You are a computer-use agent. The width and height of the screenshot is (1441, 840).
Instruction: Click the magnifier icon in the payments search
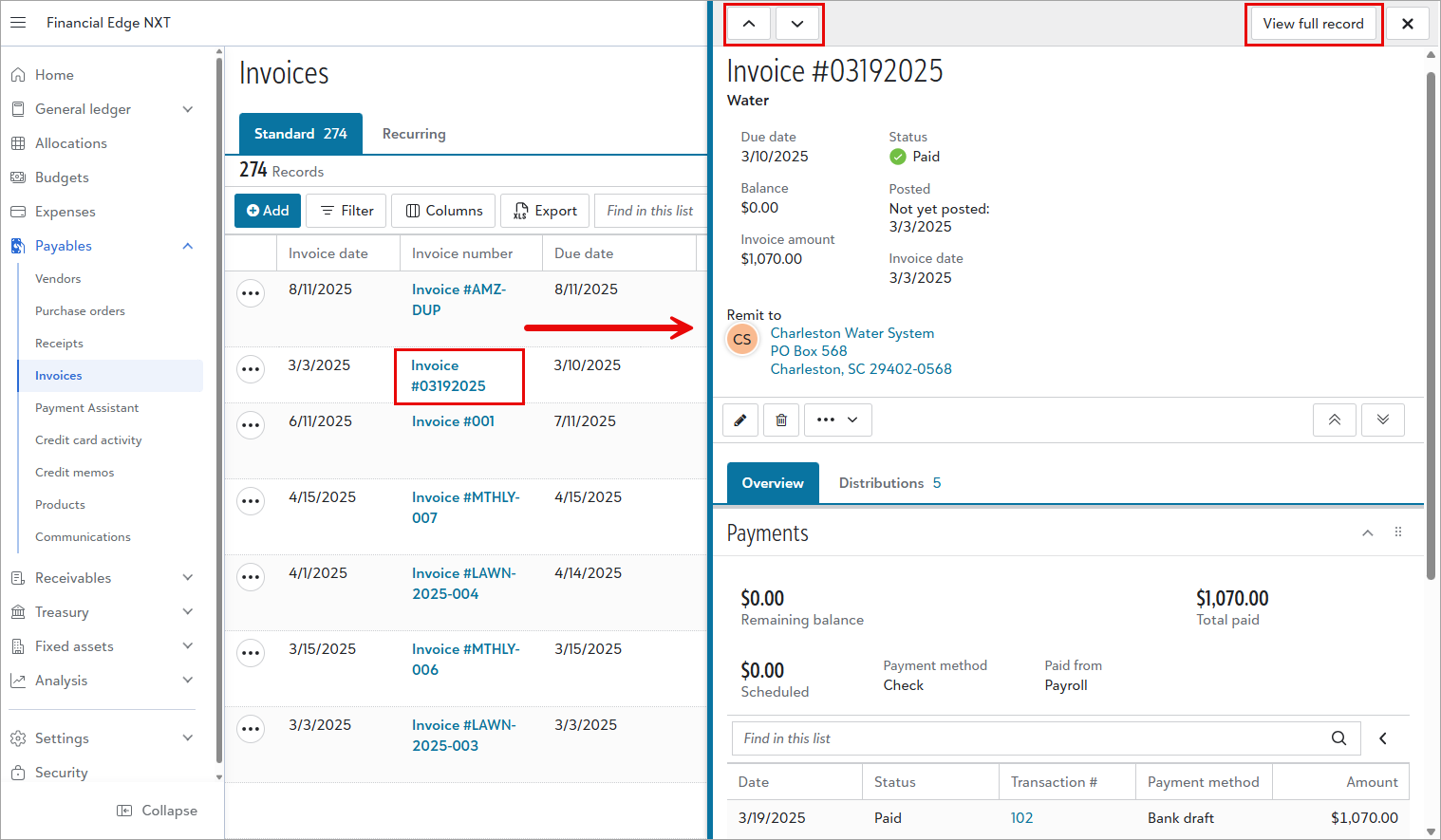[1338, 737]
